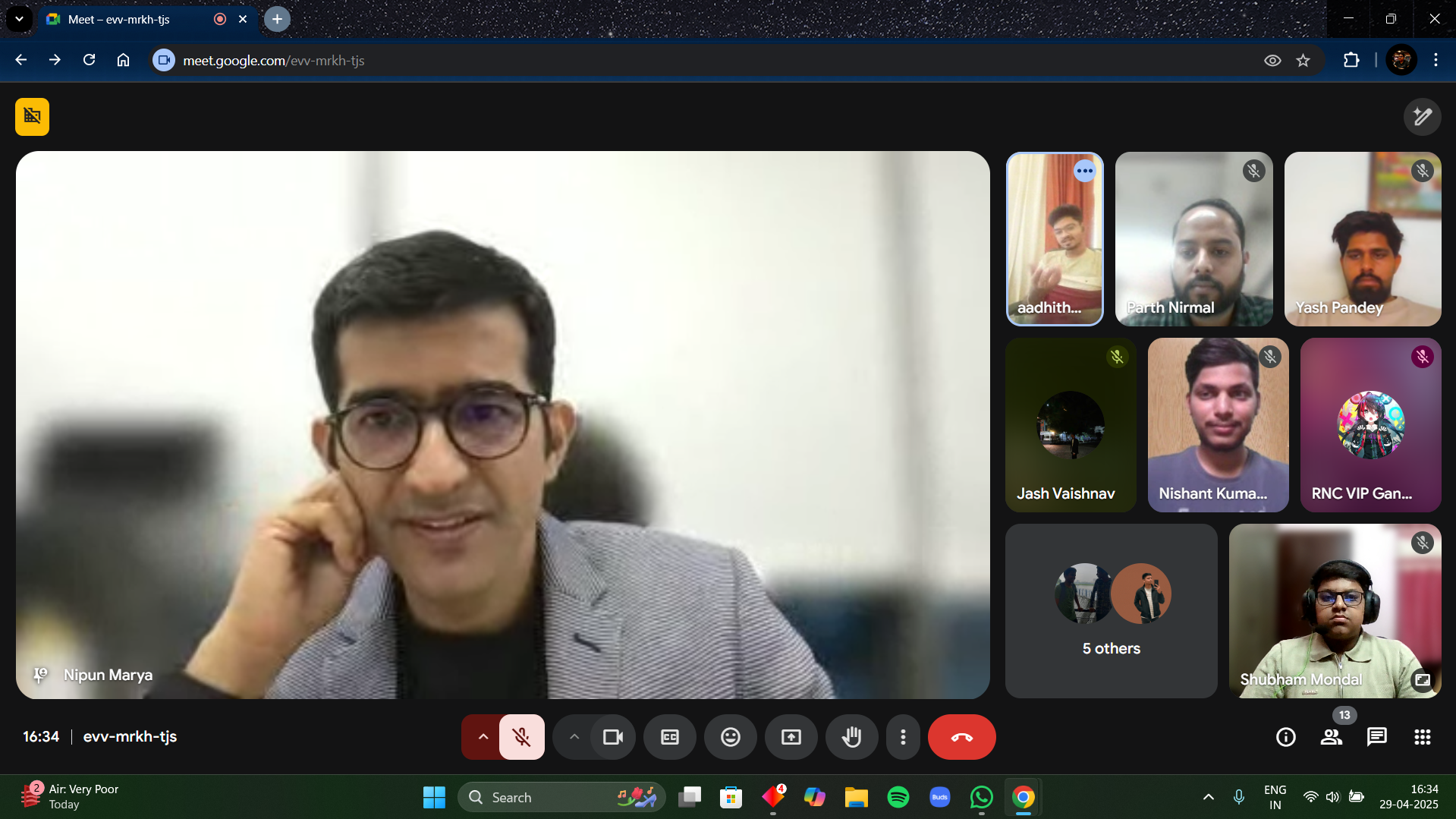Image resolution: width=1456 pixels, height=819 pixels.
Task: Open a new browser tab
Action: 277,20
